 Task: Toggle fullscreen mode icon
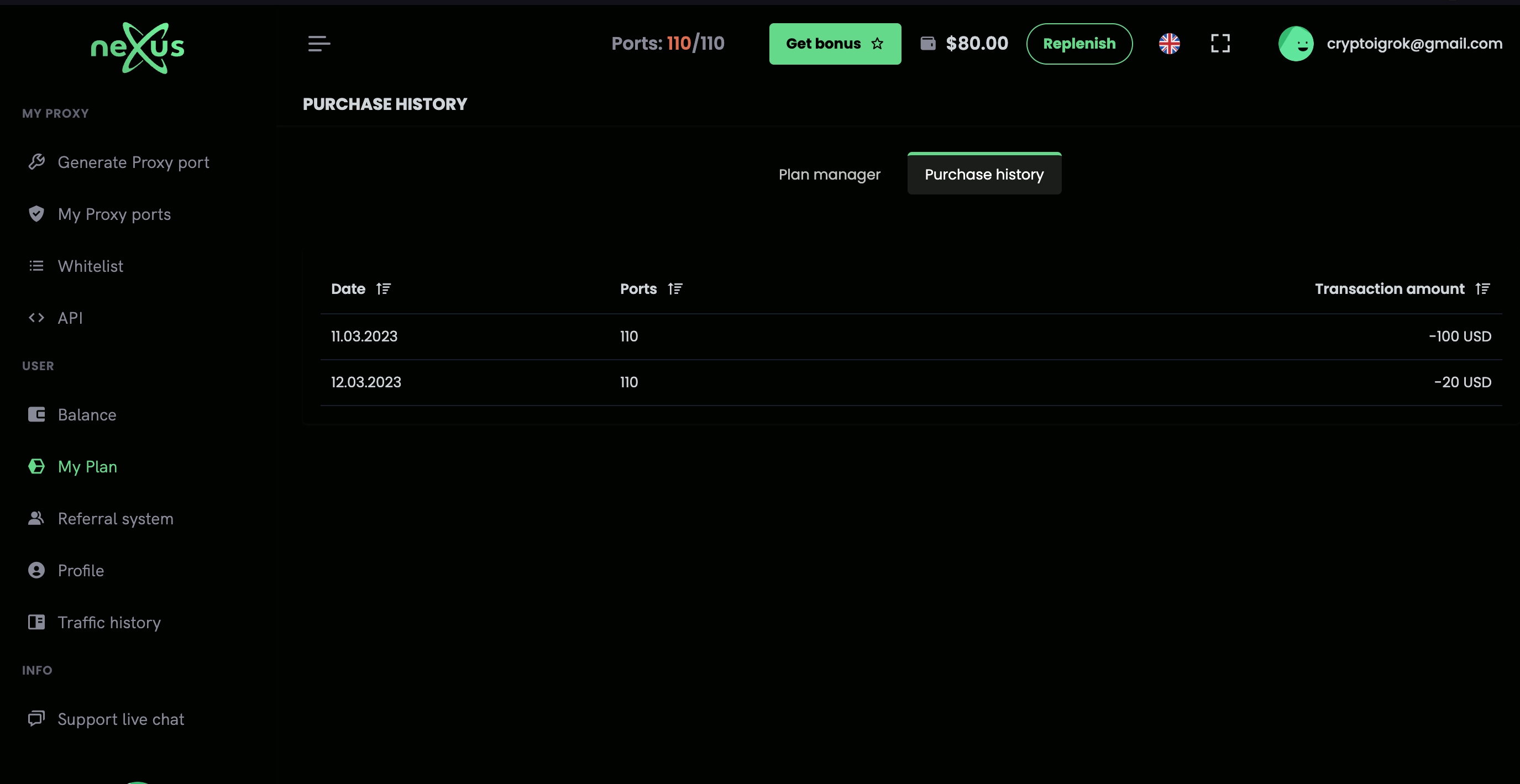(1220, 44)
